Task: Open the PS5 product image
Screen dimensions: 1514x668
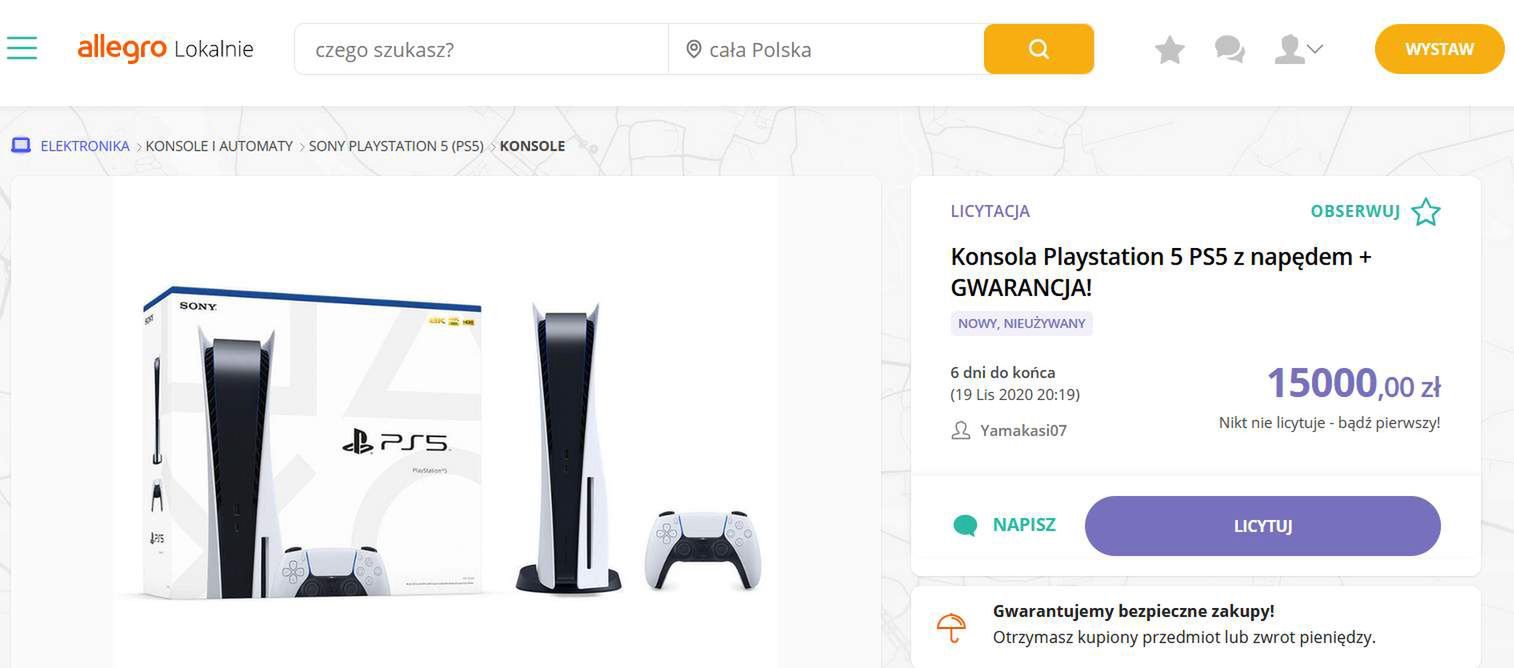Action: point(446,422)
